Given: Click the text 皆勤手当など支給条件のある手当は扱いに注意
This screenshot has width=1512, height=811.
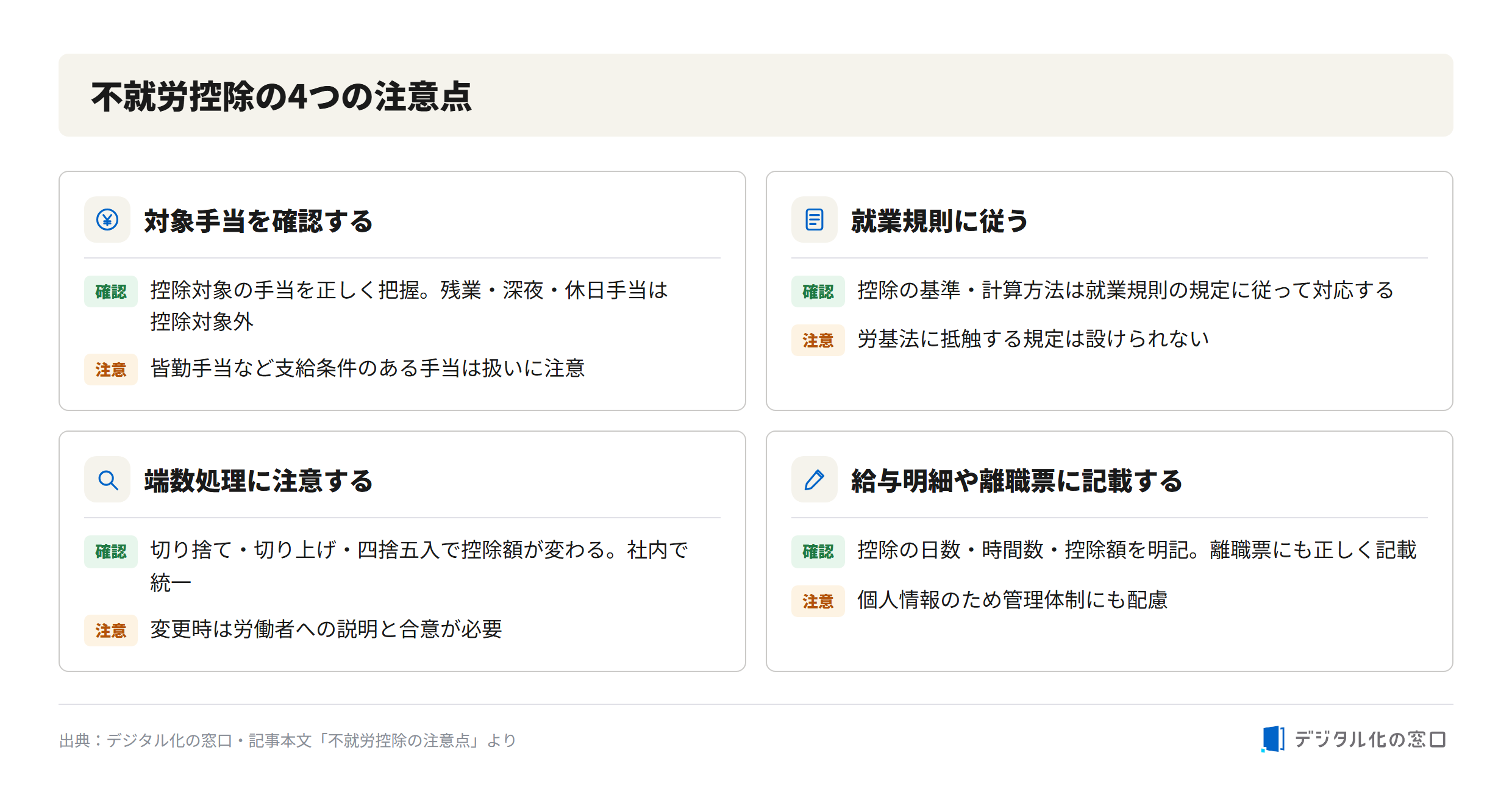Looking at the screenshot, I should 368,368.
